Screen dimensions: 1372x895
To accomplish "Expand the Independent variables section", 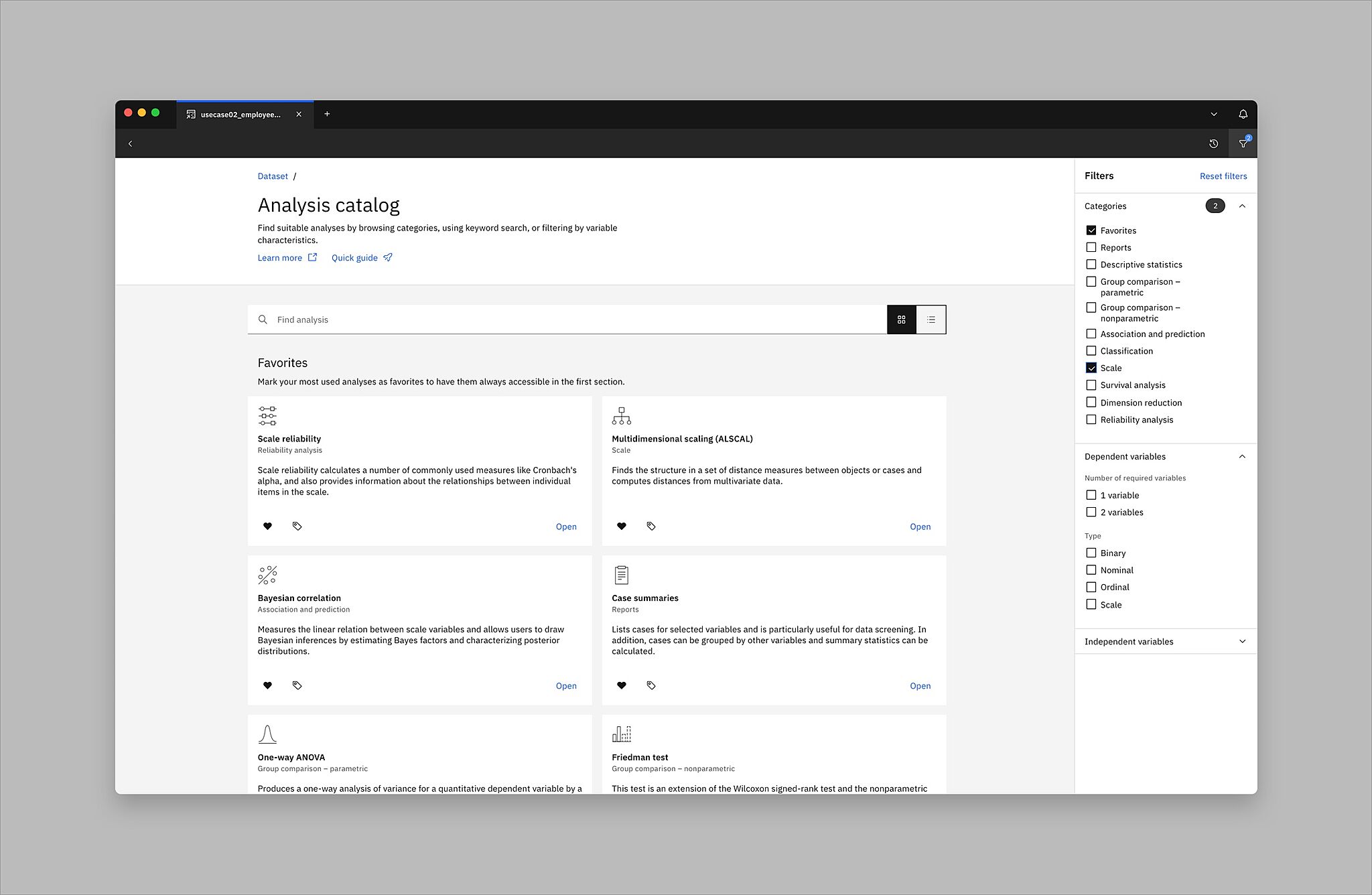I will pos(1241,642).
